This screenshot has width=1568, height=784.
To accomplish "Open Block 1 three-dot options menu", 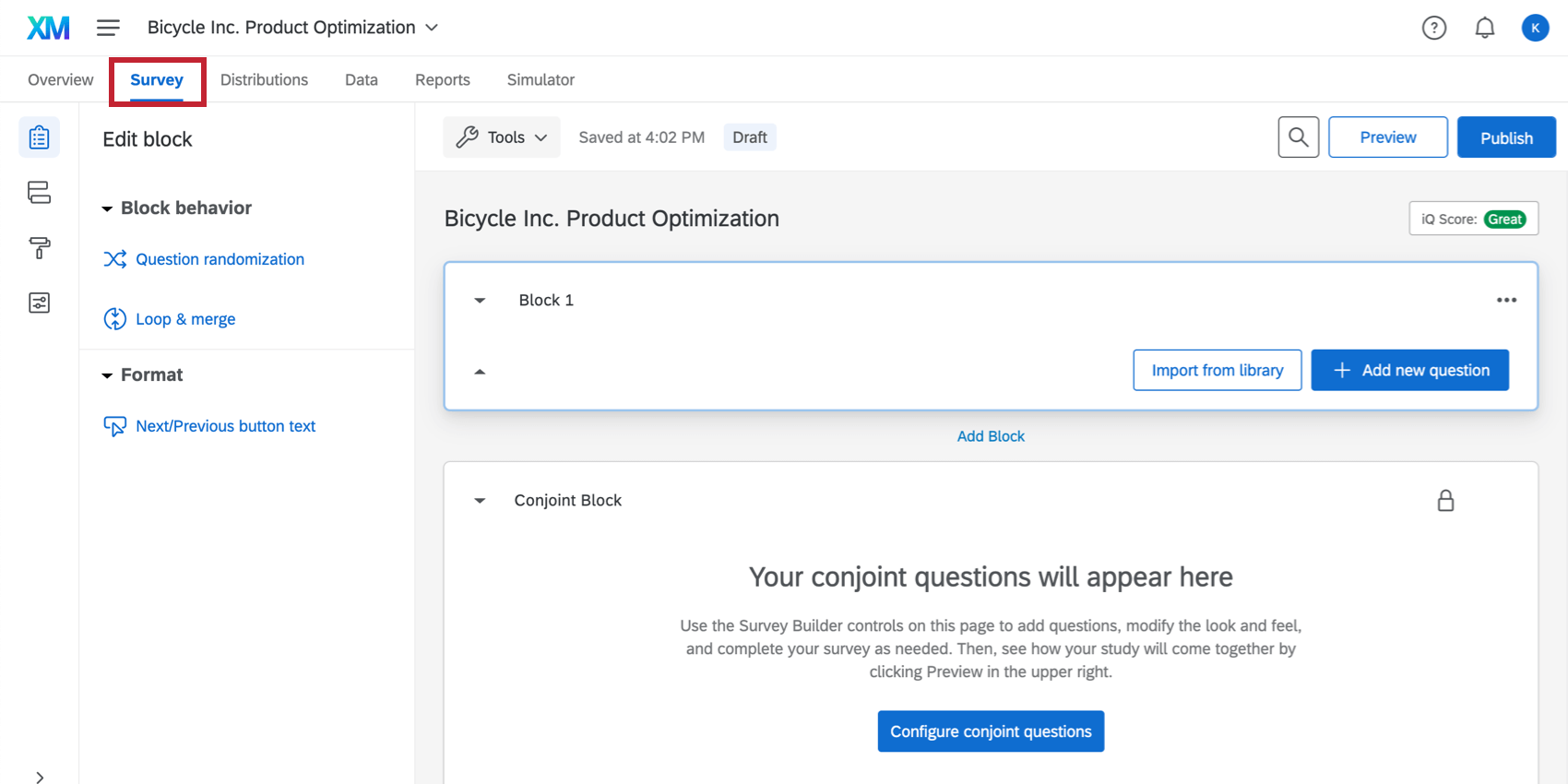I will click(1506, 300).
